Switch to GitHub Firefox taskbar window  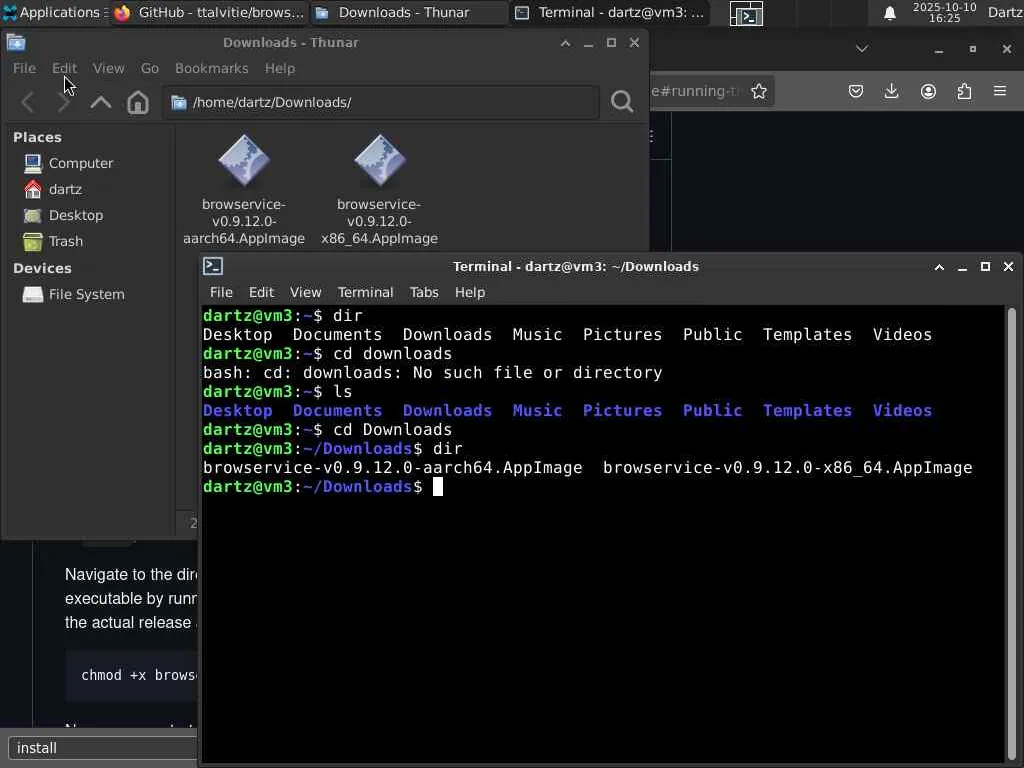point(208,12)
